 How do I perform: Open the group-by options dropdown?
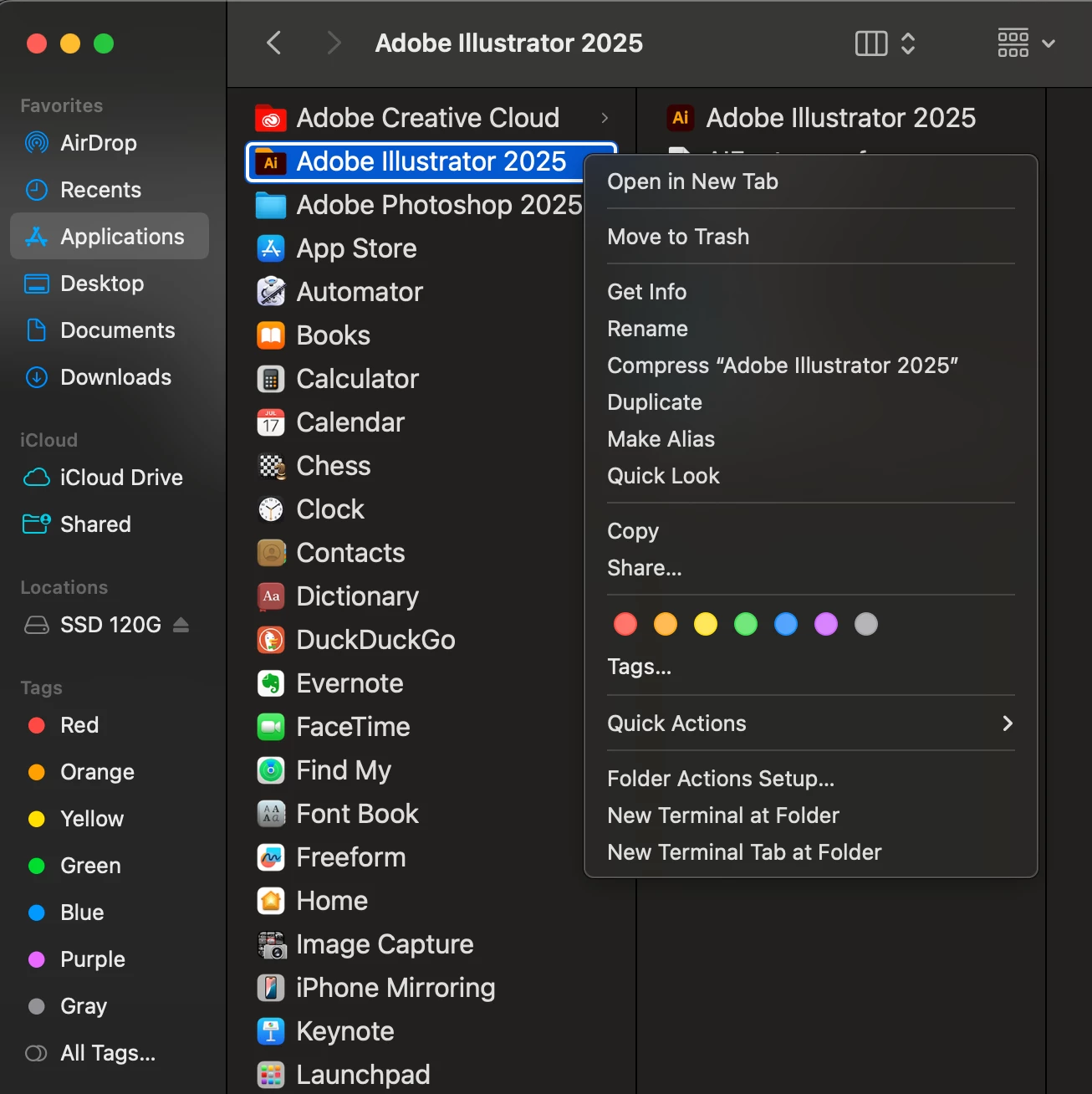[x=1027, y=43]
